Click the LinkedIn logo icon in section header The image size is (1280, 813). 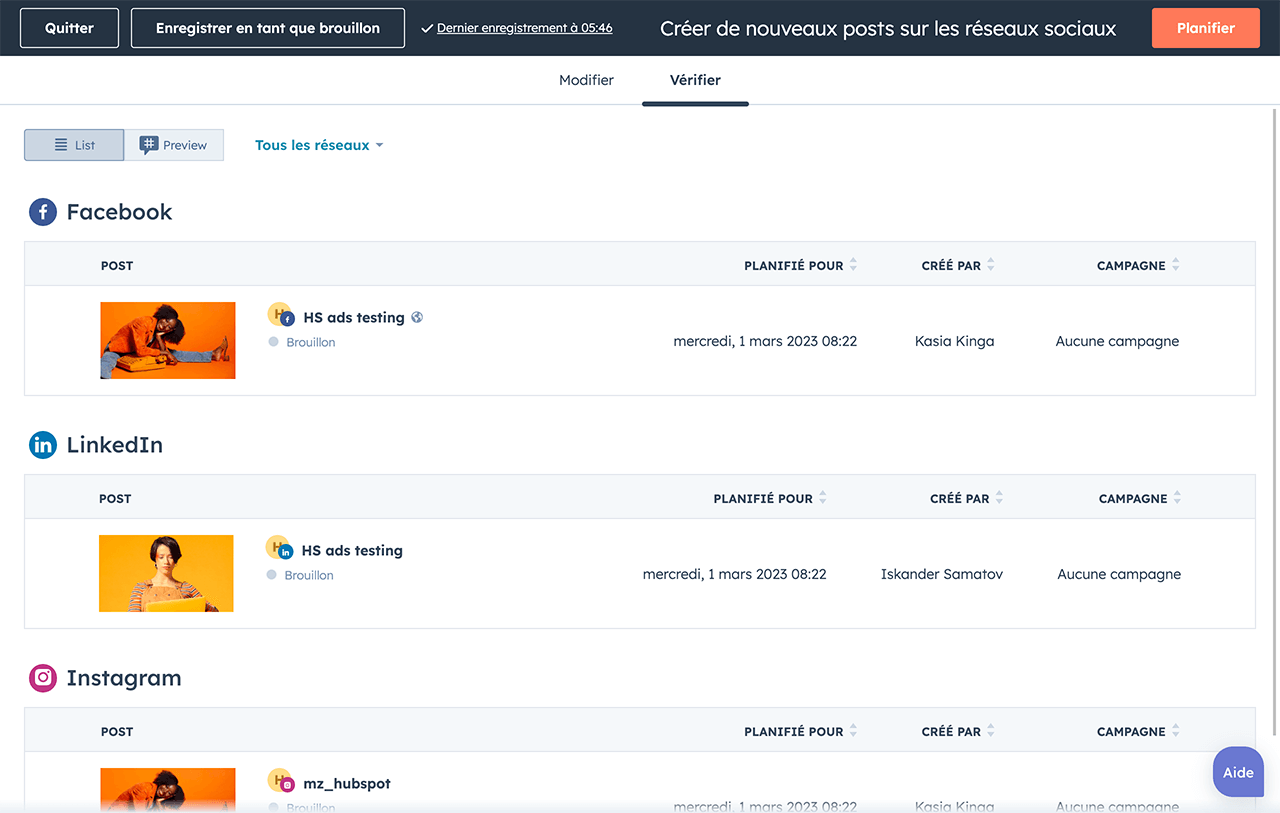point(43,445)
